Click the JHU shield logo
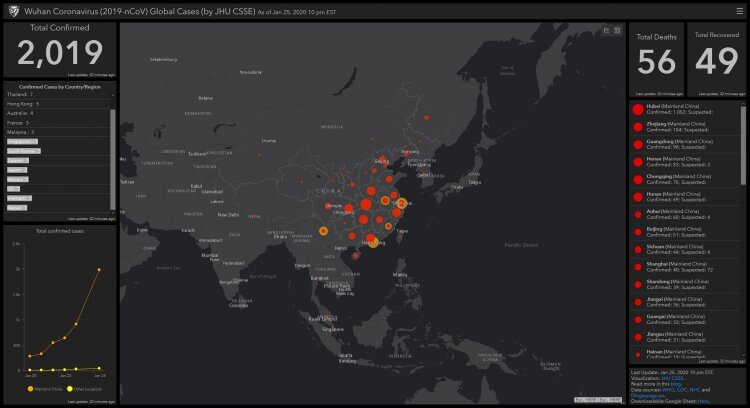Image resolution: width=750 pixels, height=408 pixels. (13, 11)
